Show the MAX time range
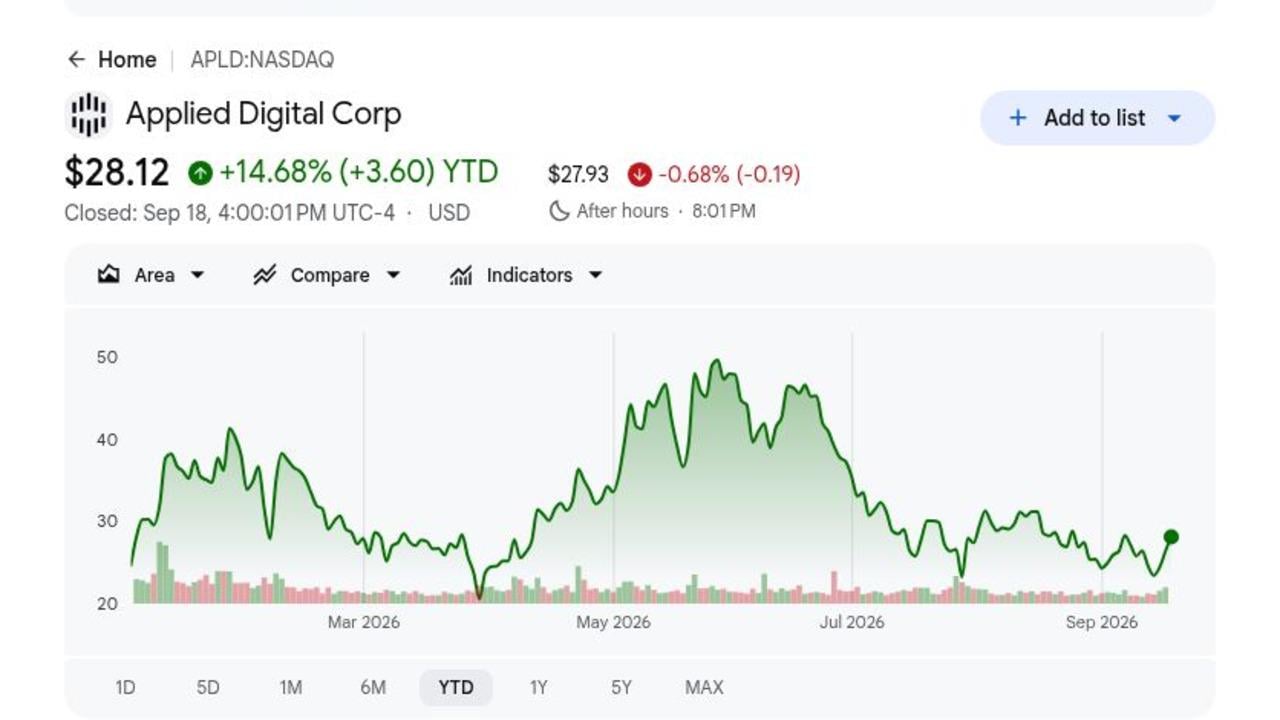The width and height of the screenshot is (1280, 720). coord(704,687)
